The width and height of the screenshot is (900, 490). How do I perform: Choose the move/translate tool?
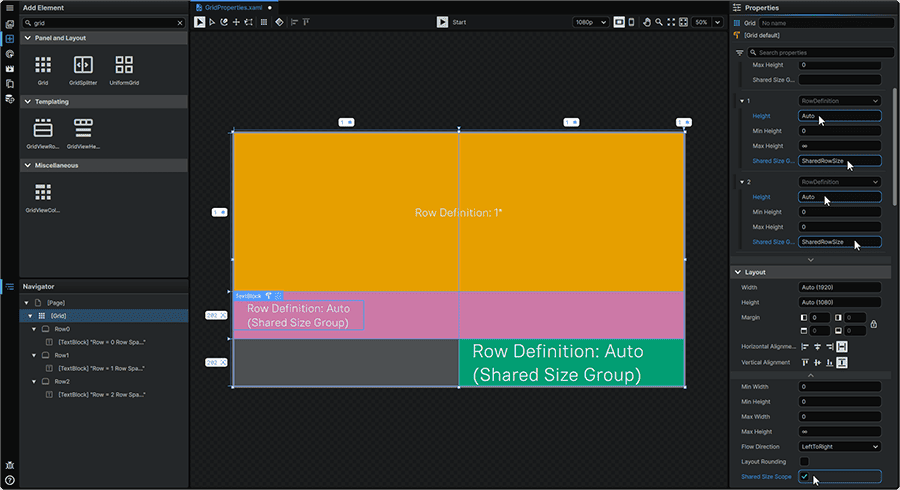(236, 22)
